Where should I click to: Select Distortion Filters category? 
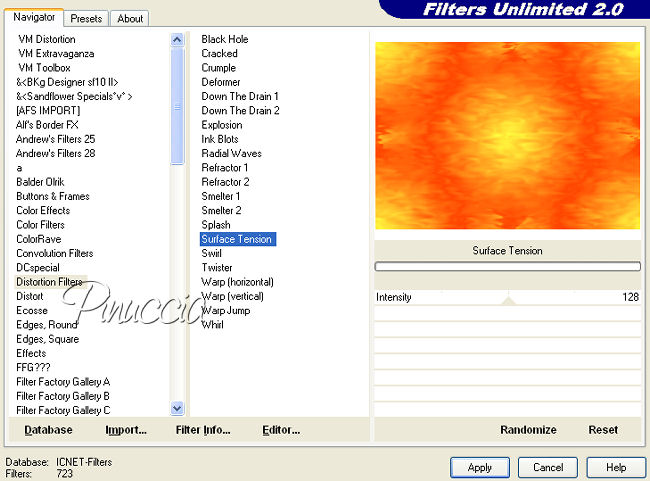50,282
